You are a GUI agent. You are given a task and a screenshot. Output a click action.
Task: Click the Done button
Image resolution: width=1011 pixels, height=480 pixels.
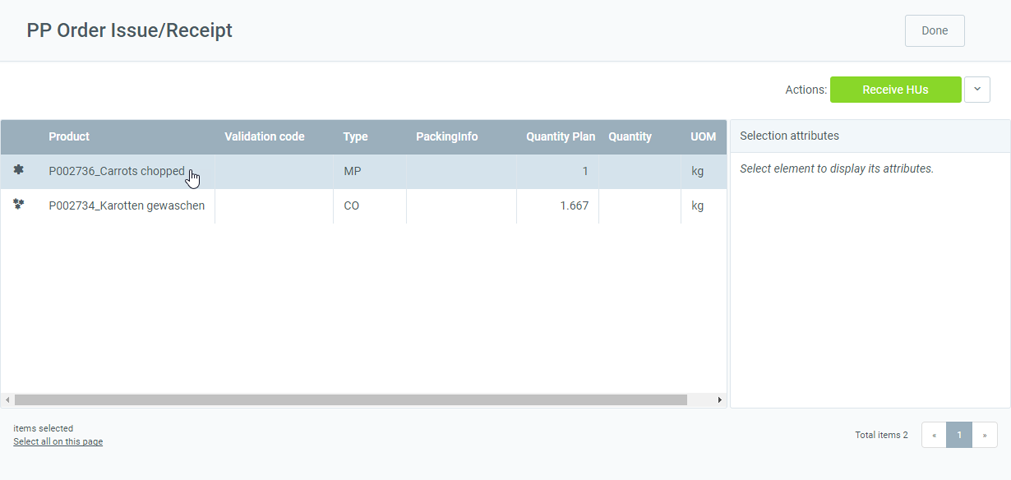(x=934, y=31)
